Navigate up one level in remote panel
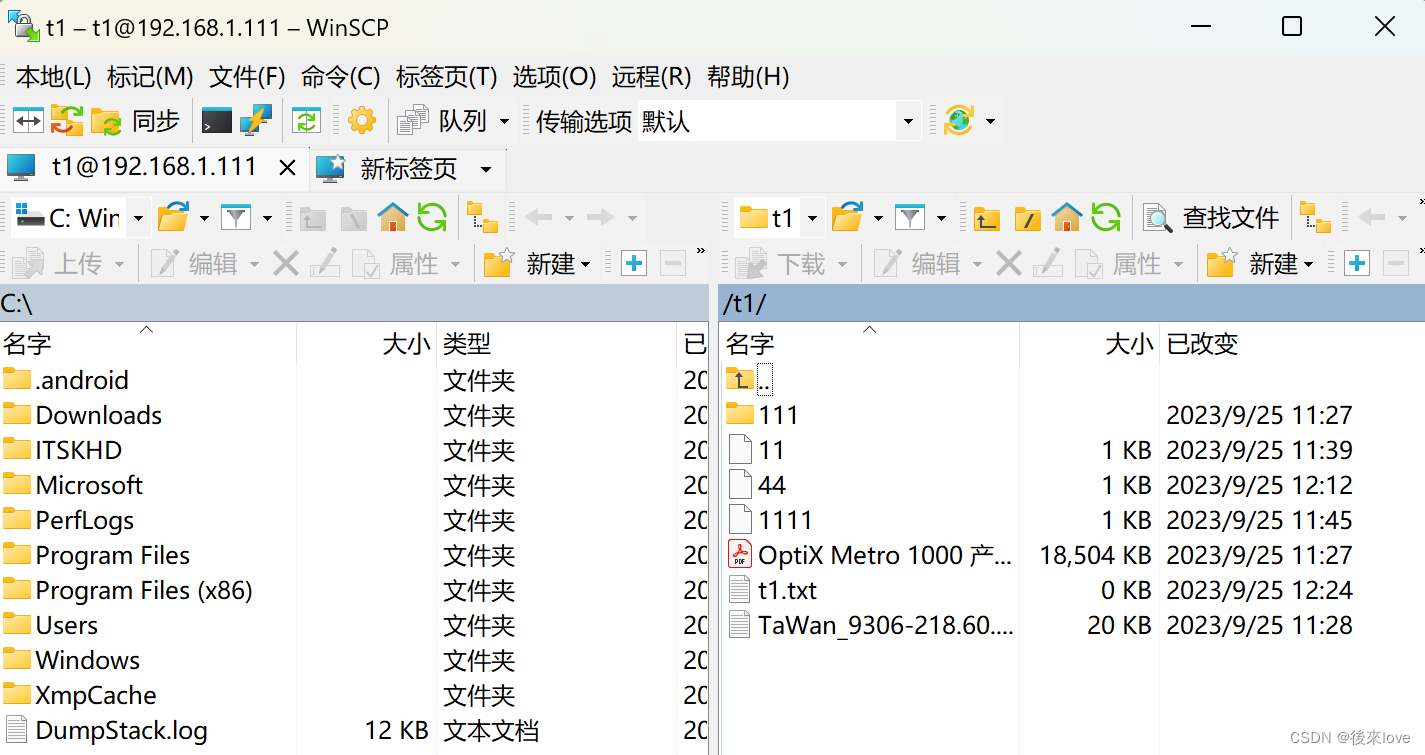The height and width of the screenshot is (755, 1425). 986,217
